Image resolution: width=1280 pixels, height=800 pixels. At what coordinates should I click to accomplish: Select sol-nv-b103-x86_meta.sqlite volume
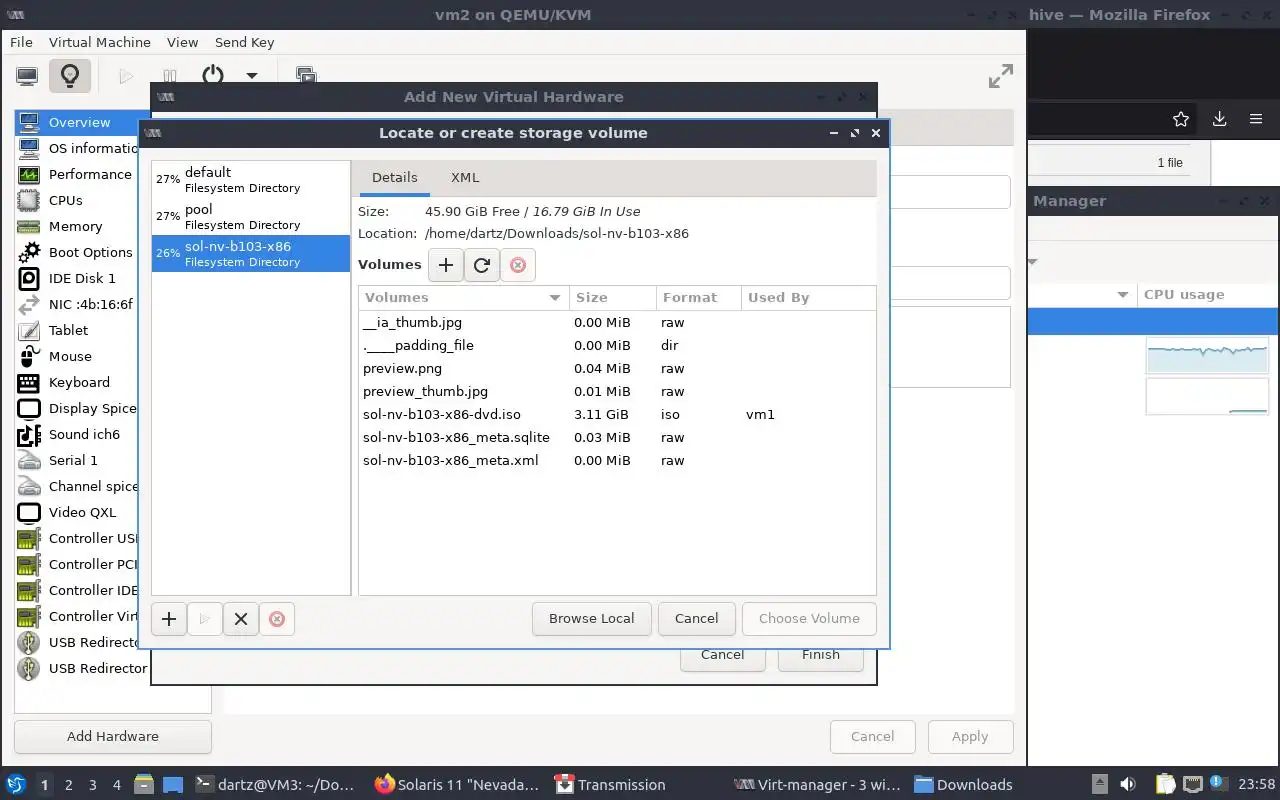pyautogui.click(x=617, y=437)
